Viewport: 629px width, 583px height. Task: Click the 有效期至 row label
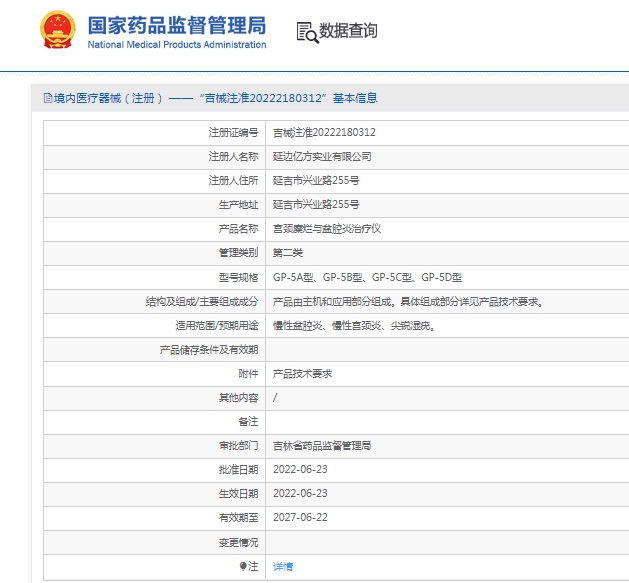(x=238, y=518)
